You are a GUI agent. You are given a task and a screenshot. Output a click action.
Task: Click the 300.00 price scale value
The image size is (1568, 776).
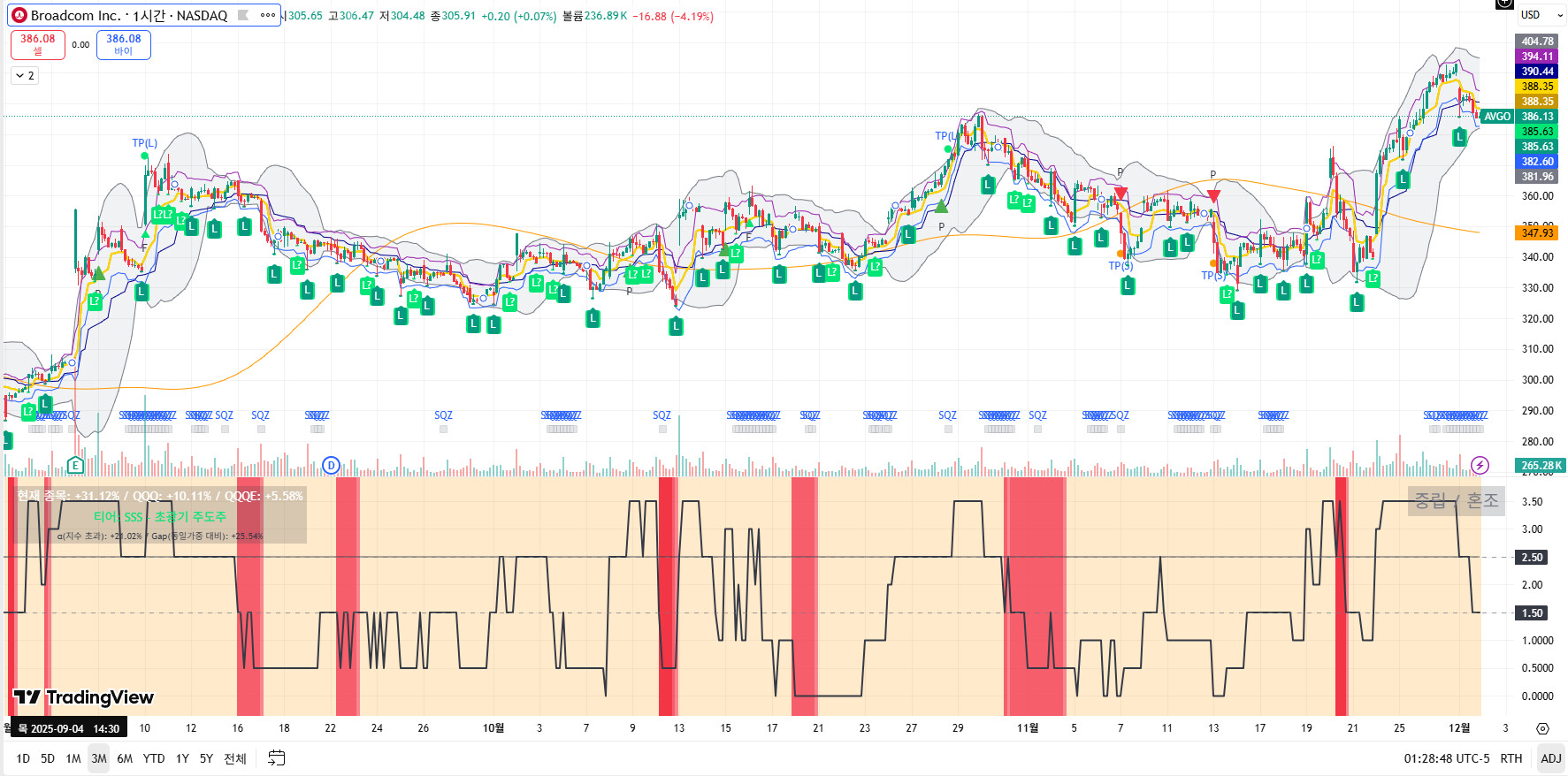(1538, 380)
